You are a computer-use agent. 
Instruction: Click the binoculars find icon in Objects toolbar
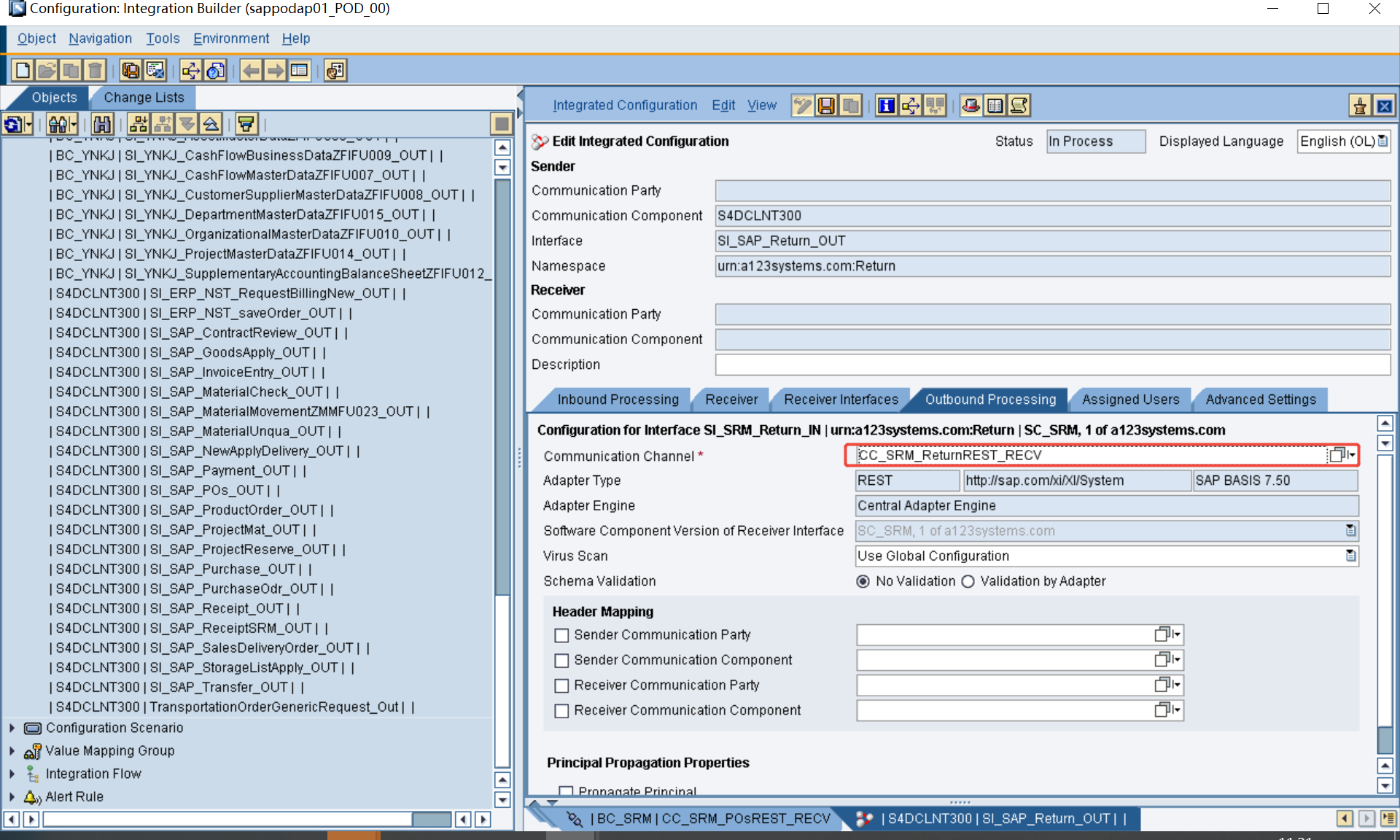102,124
